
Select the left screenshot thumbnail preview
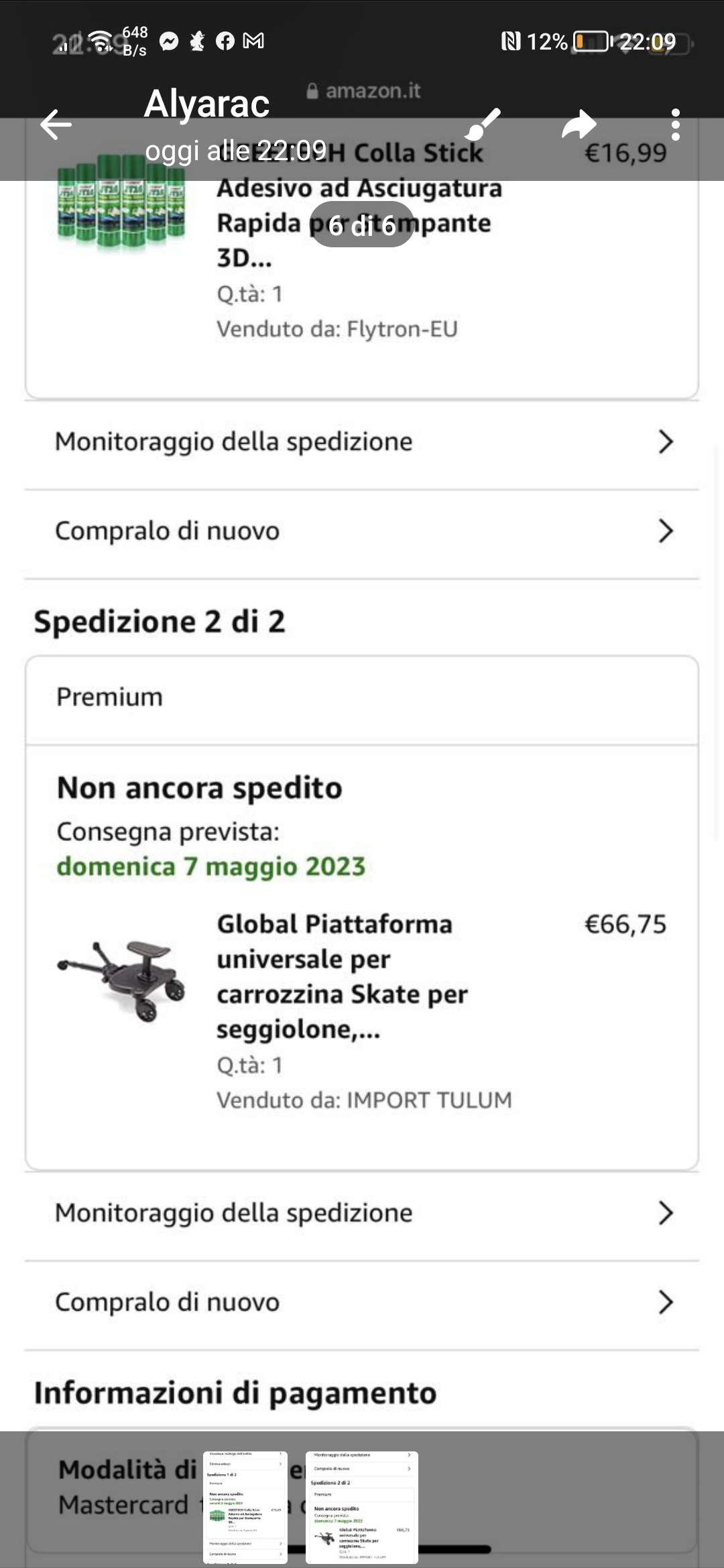245,1507
